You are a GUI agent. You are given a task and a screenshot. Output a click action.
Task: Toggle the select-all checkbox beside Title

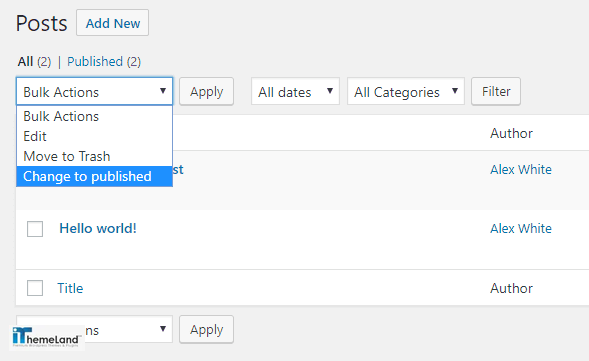pyautogui.click(x=35, y=288)
